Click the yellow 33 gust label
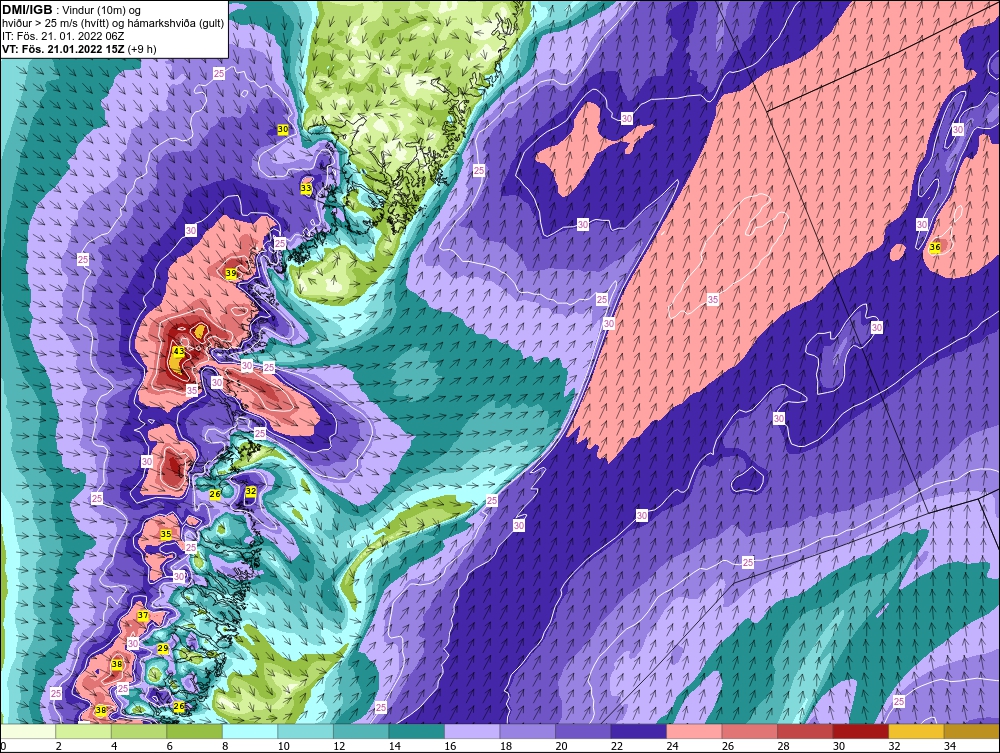 click(x=306, y=188)
